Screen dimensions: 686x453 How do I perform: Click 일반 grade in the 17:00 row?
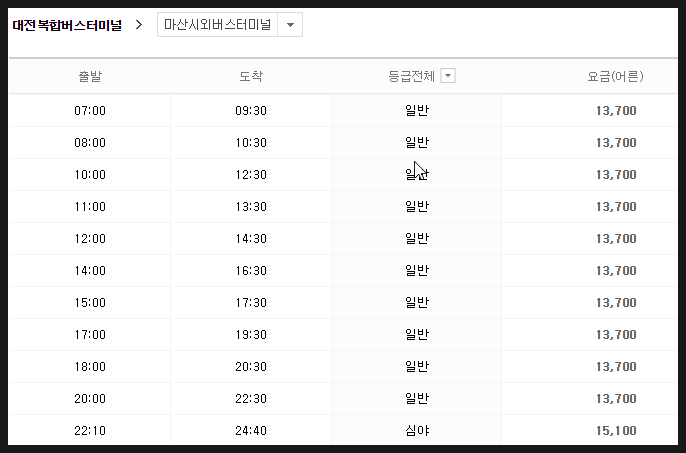[417, 334]
